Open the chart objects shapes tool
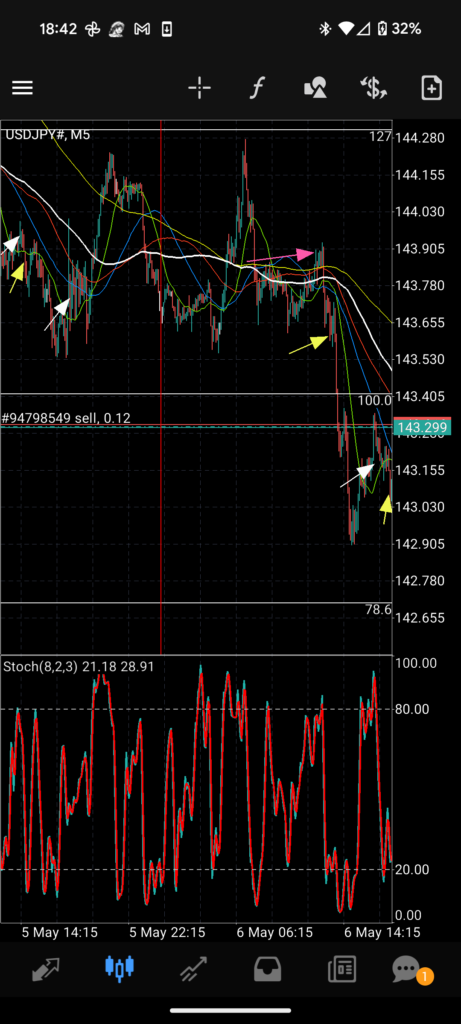The width and height of the screenshot is (461, 1024). click(315, 88)
